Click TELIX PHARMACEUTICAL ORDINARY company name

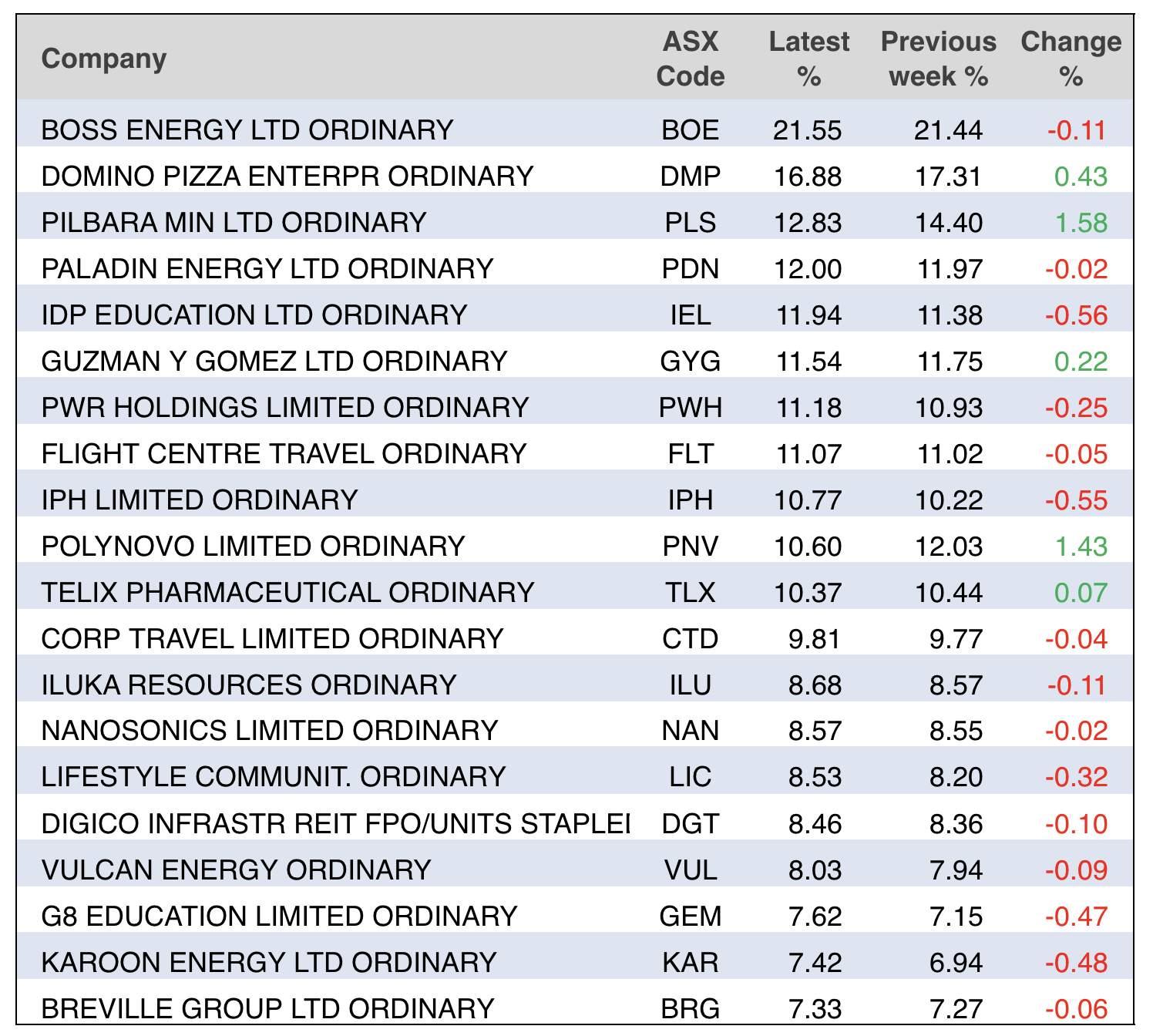[287, 593]
